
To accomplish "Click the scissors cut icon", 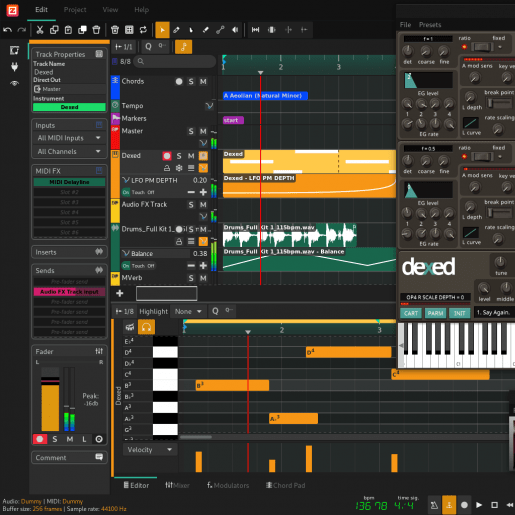I will pyautogui.click(x=40, y=30).
